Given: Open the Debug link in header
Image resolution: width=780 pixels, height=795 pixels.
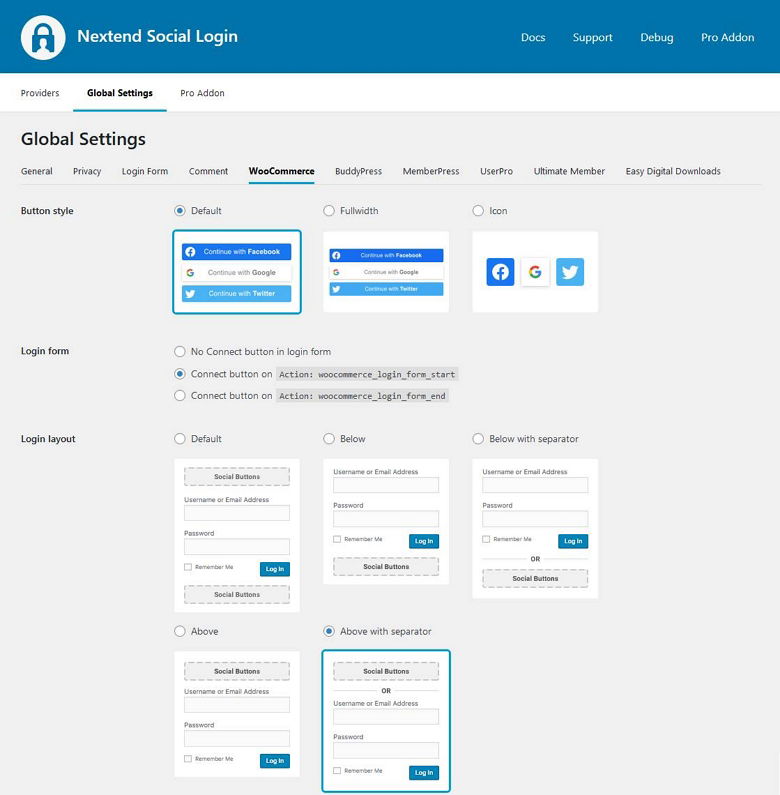Looking at the screenshot, I should [x=656, y=38].
